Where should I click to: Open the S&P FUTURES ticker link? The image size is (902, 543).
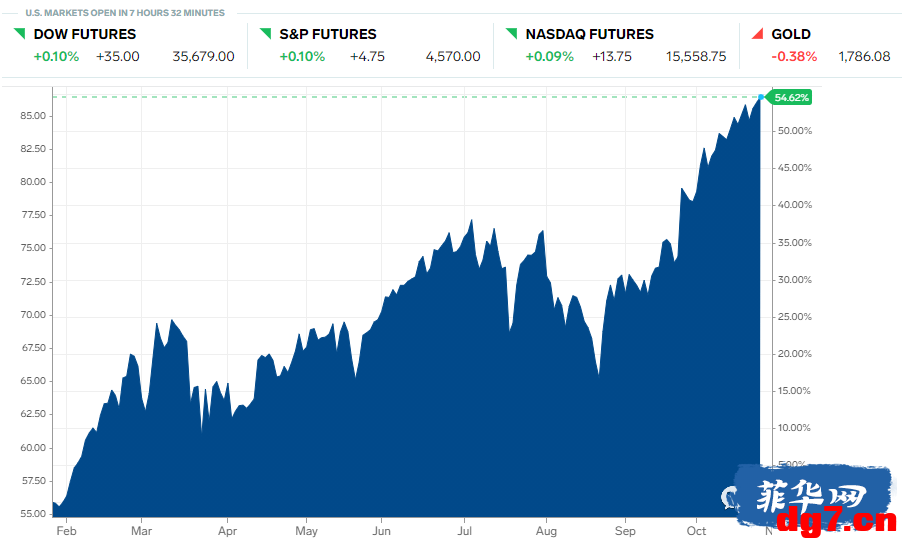328,34
